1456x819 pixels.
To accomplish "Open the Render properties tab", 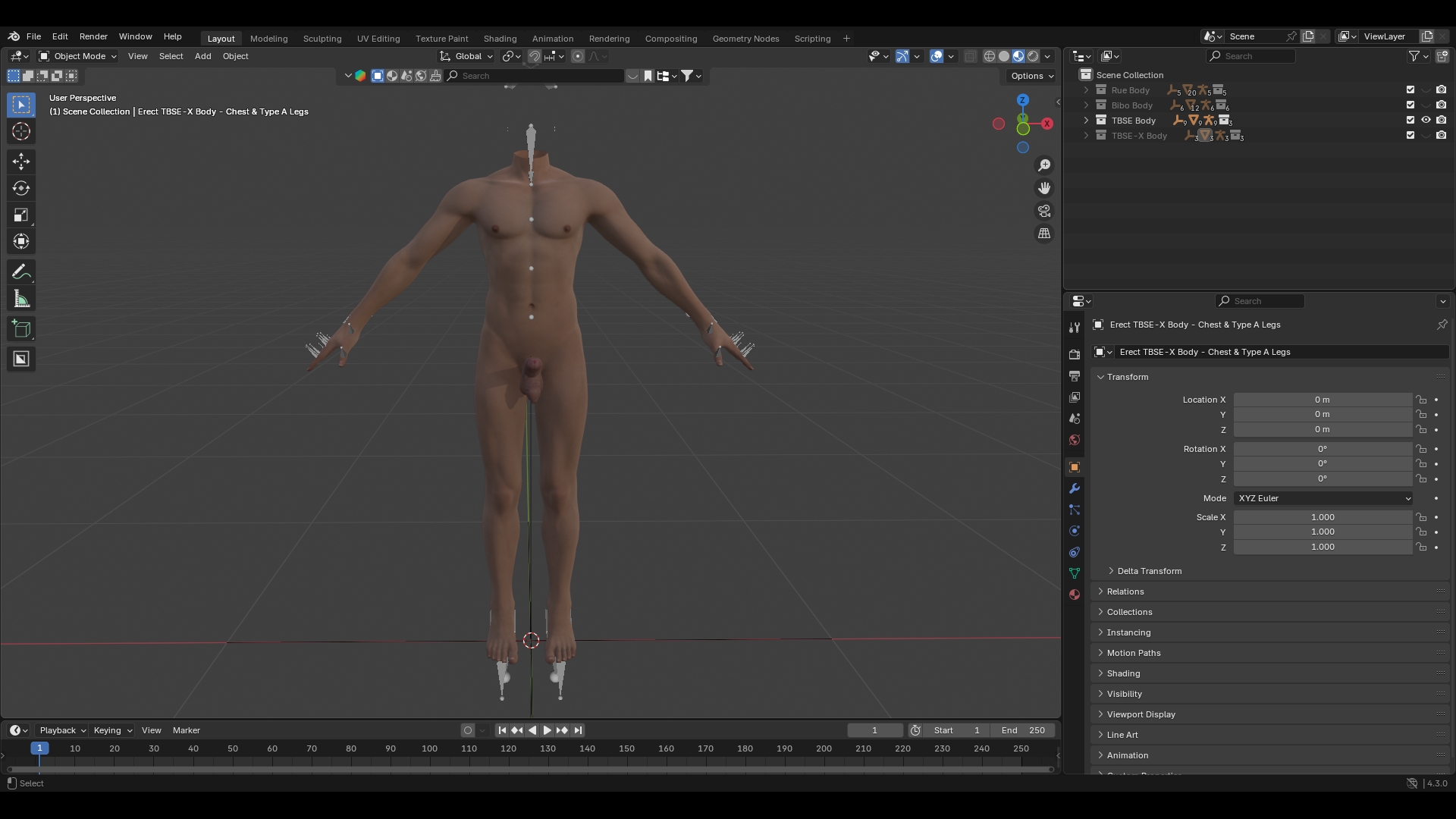I will 1074,354.
